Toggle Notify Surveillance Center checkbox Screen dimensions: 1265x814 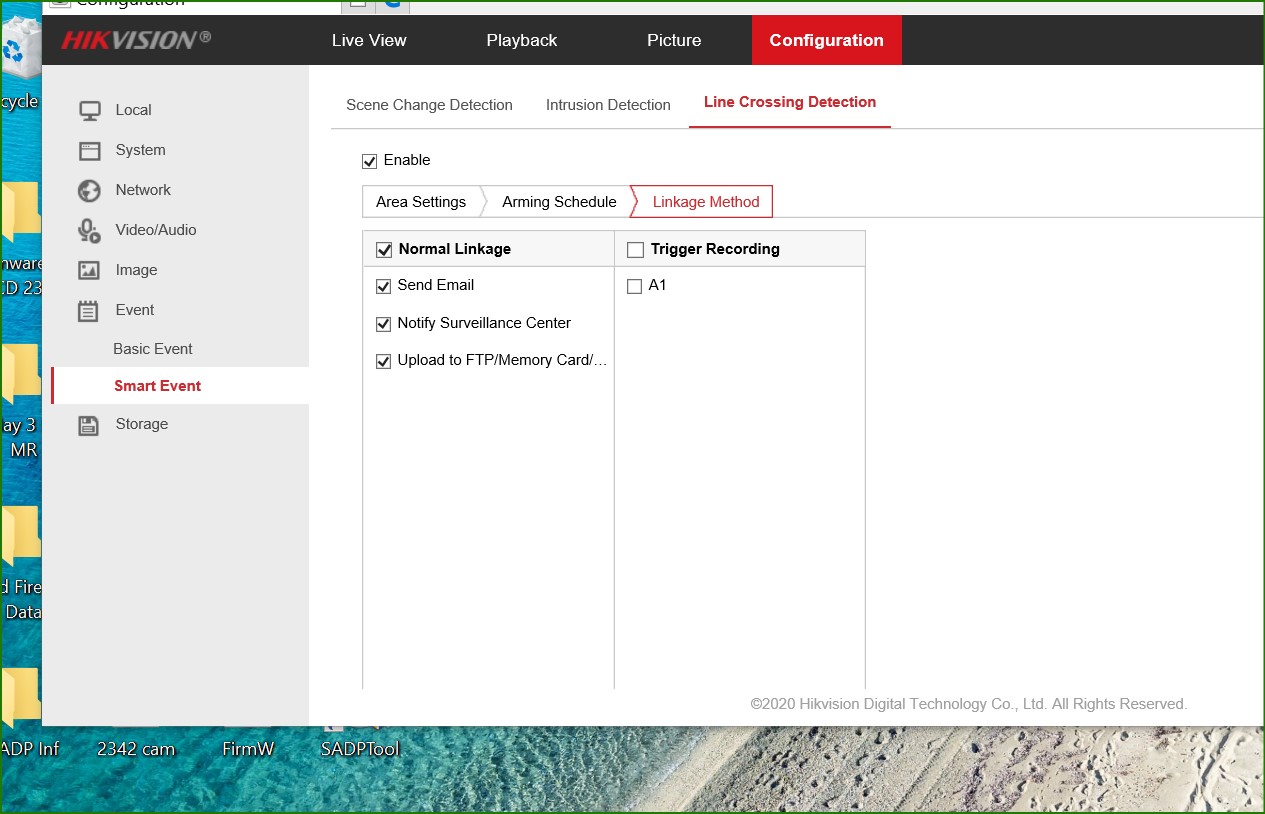click(x=383, y=324)
